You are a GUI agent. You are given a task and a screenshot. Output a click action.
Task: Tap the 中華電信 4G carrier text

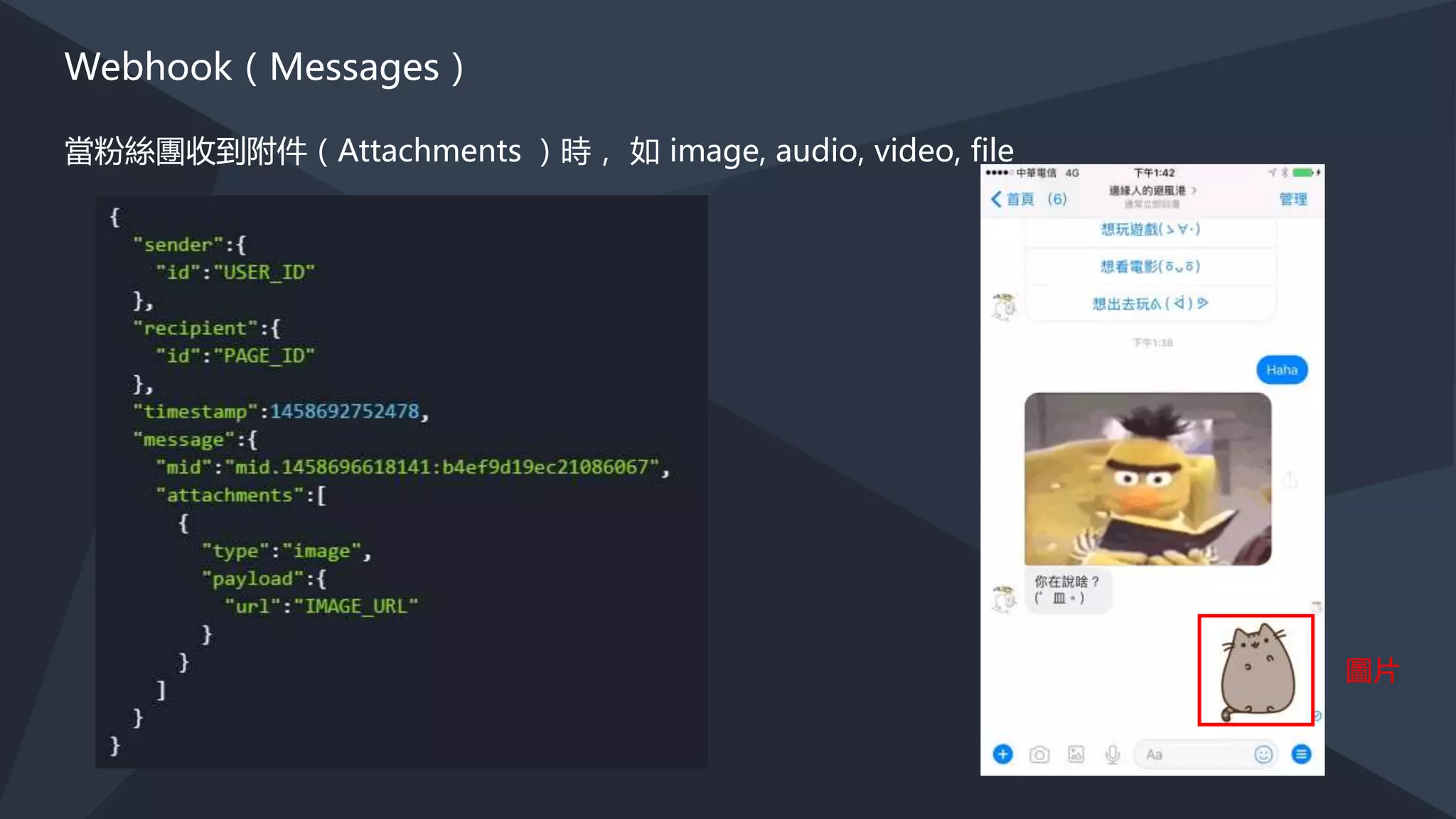click(1047, 173)
